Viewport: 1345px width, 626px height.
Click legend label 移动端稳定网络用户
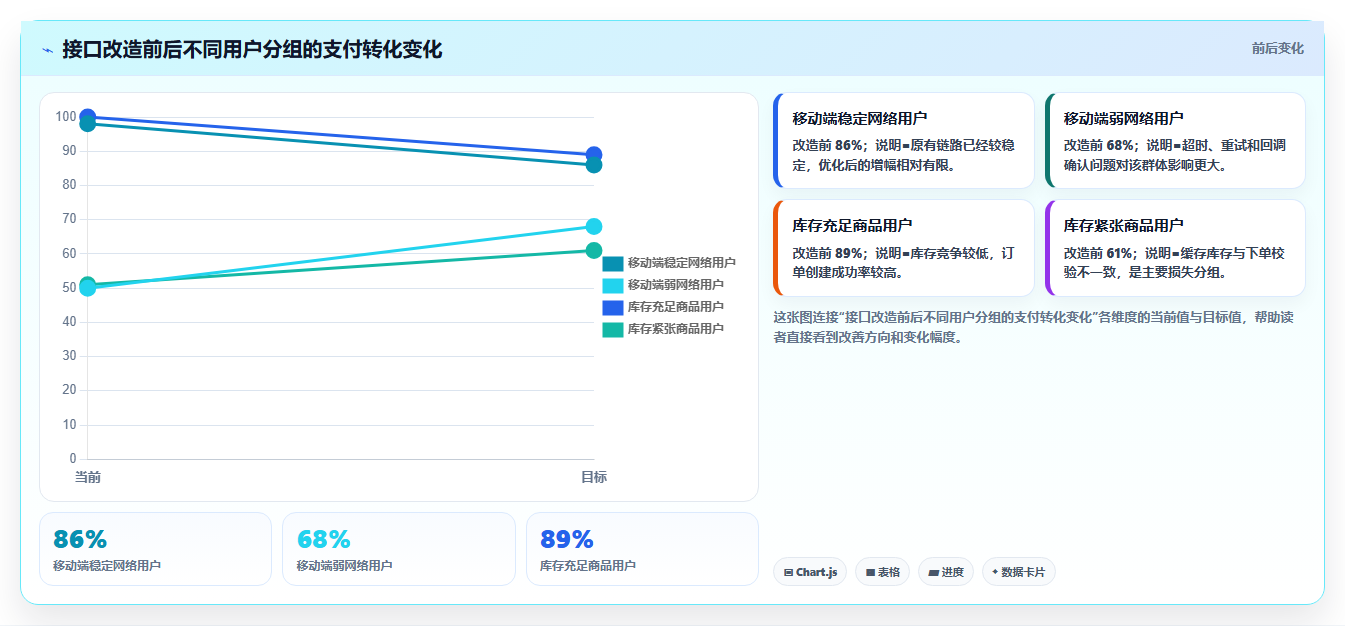(682, 263)
